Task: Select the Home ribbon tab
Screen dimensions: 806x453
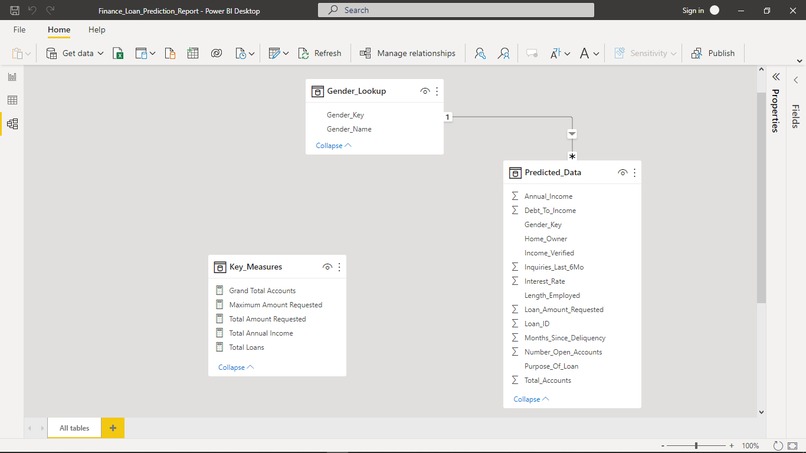Action: tap(59, 30)
